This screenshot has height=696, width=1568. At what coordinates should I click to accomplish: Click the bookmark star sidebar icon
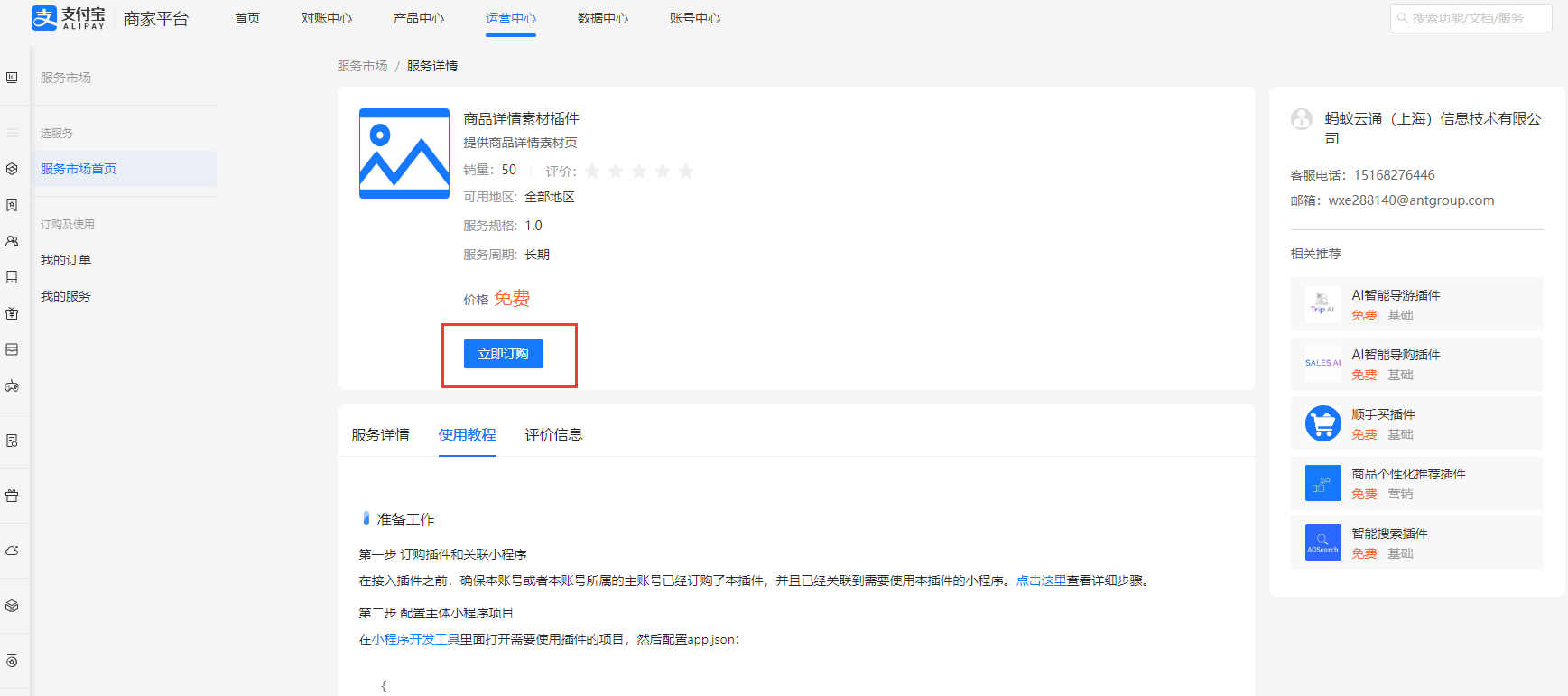[x=12, y=205]
